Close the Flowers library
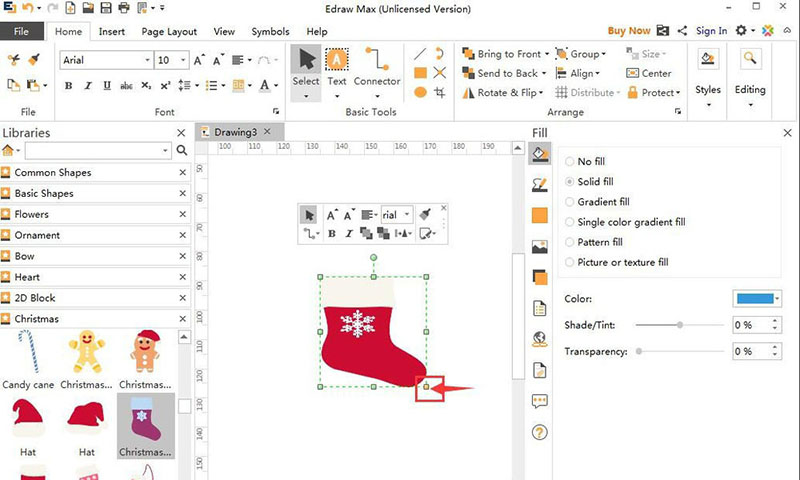The width and height of the screenshot is (800, 480). pos(183,214)
